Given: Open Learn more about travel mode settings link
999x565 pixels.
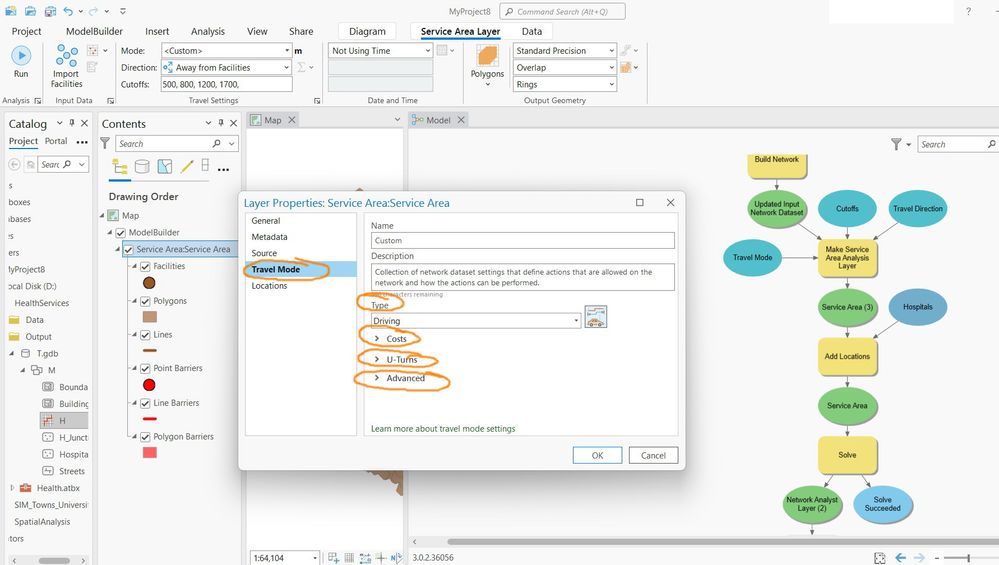Looking at the screenshot, I should (x=443, y=429).
